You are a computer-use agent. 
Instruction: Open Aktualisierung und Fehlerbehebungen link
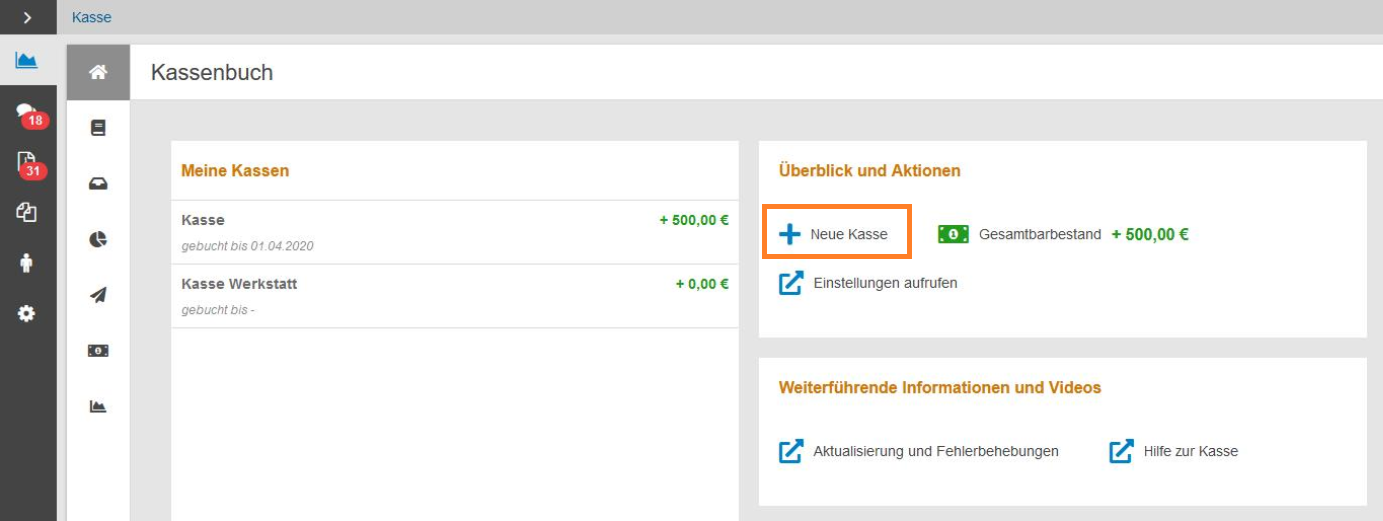pyautogui.click(x=936, y=451)
